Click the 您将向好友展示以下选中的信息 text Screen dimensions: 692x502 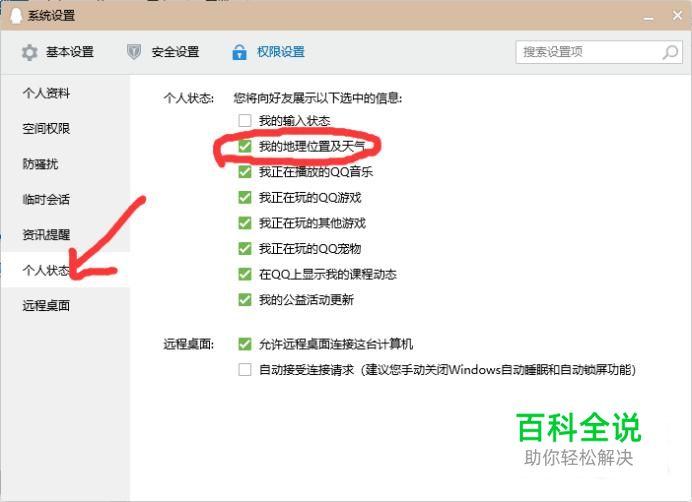317,98
